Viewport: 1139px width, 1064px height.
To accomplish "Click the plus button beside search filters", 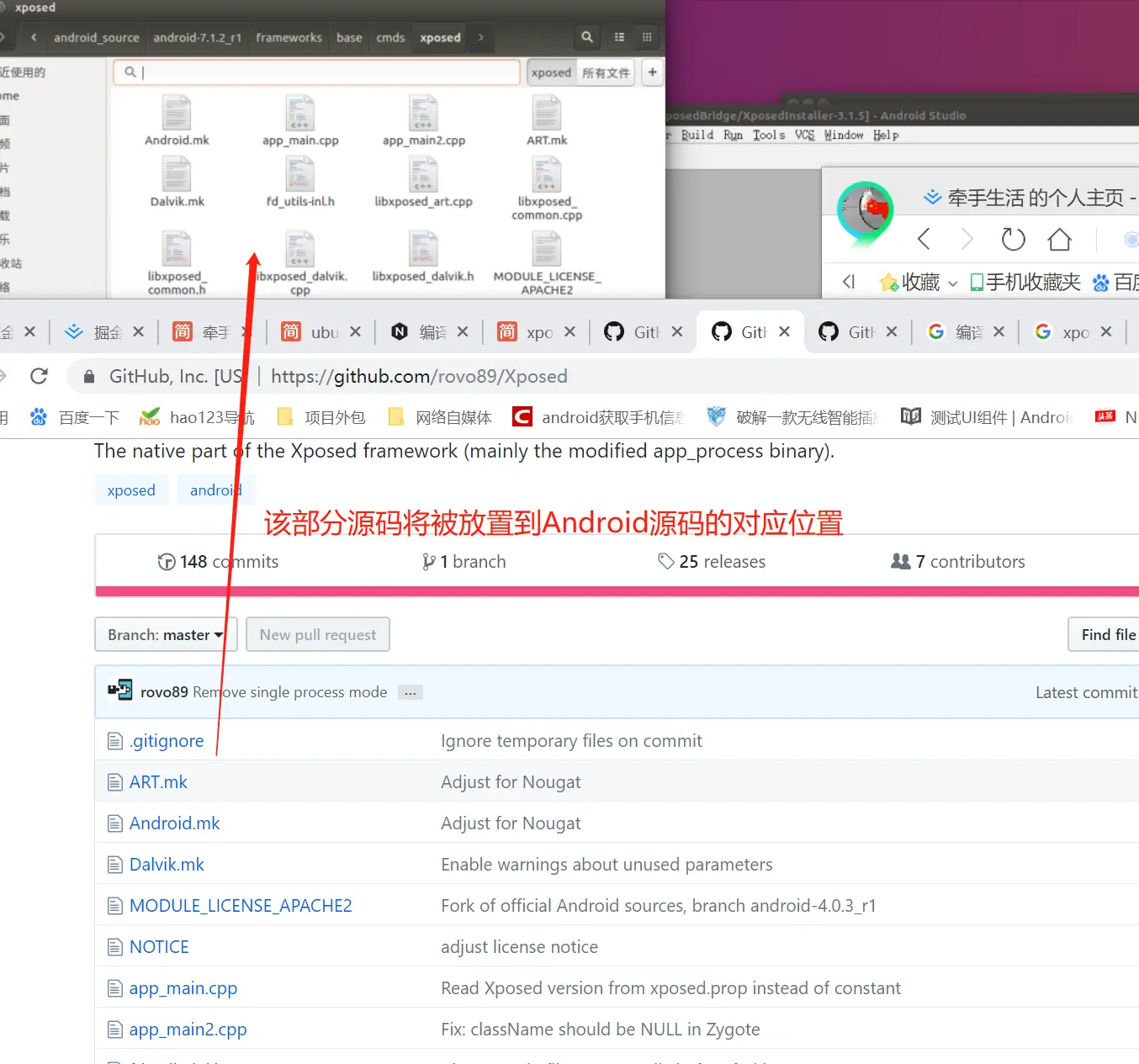I will [x=652, y=72].
